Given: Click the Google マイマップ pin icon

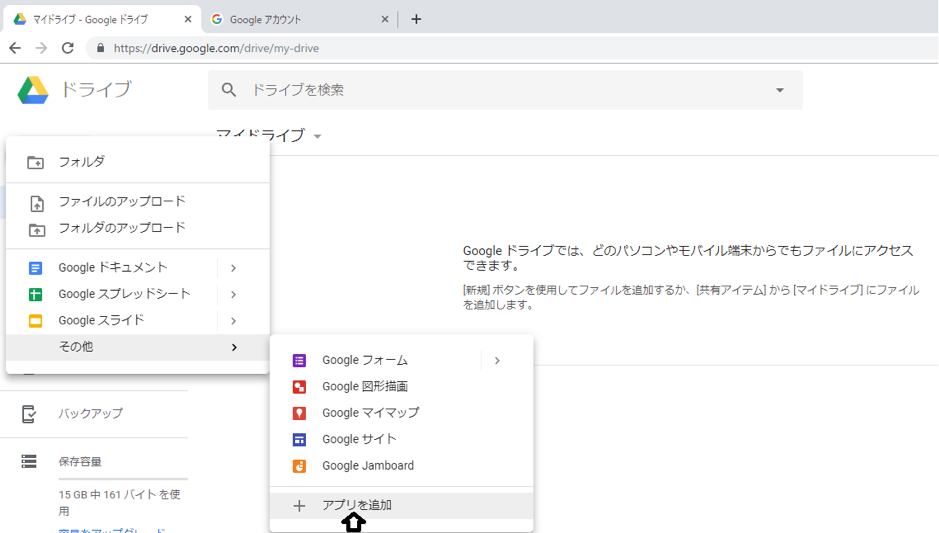Looking at the screenshot, I should click(299, 413).
